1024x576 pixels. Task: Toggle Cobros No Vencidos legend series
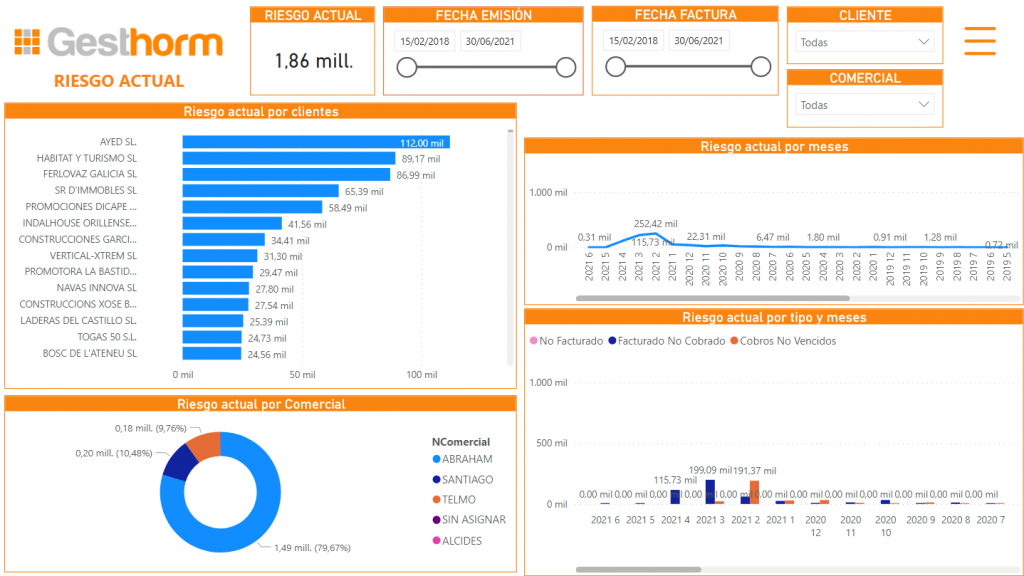pyautogui.click(x=781, y=341)
